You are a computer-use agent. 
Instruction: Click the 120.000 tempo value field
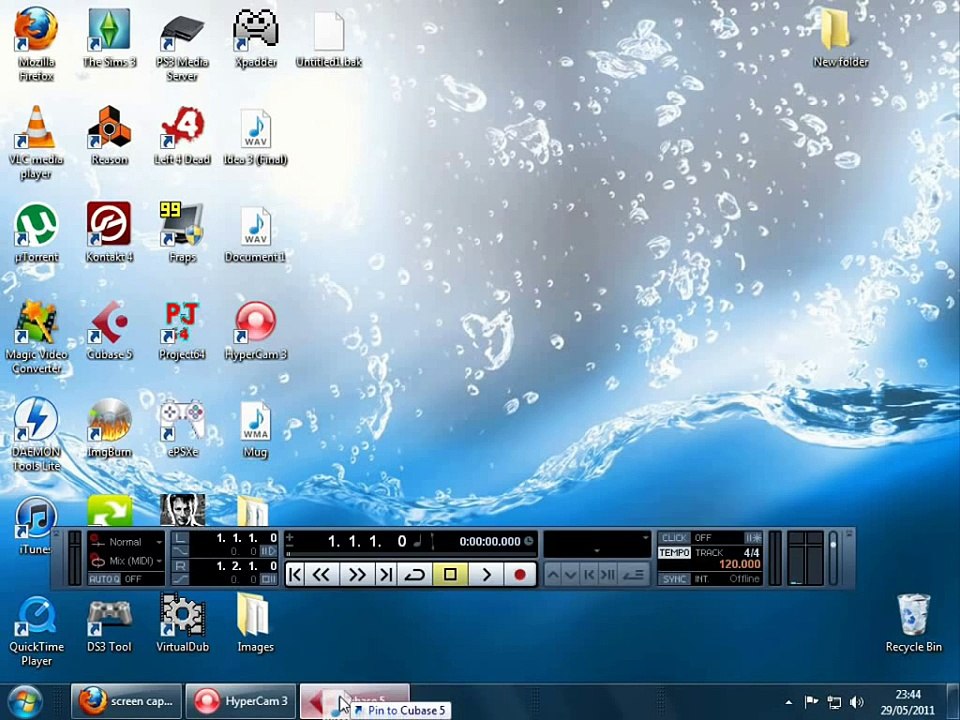tap(740, 564)
